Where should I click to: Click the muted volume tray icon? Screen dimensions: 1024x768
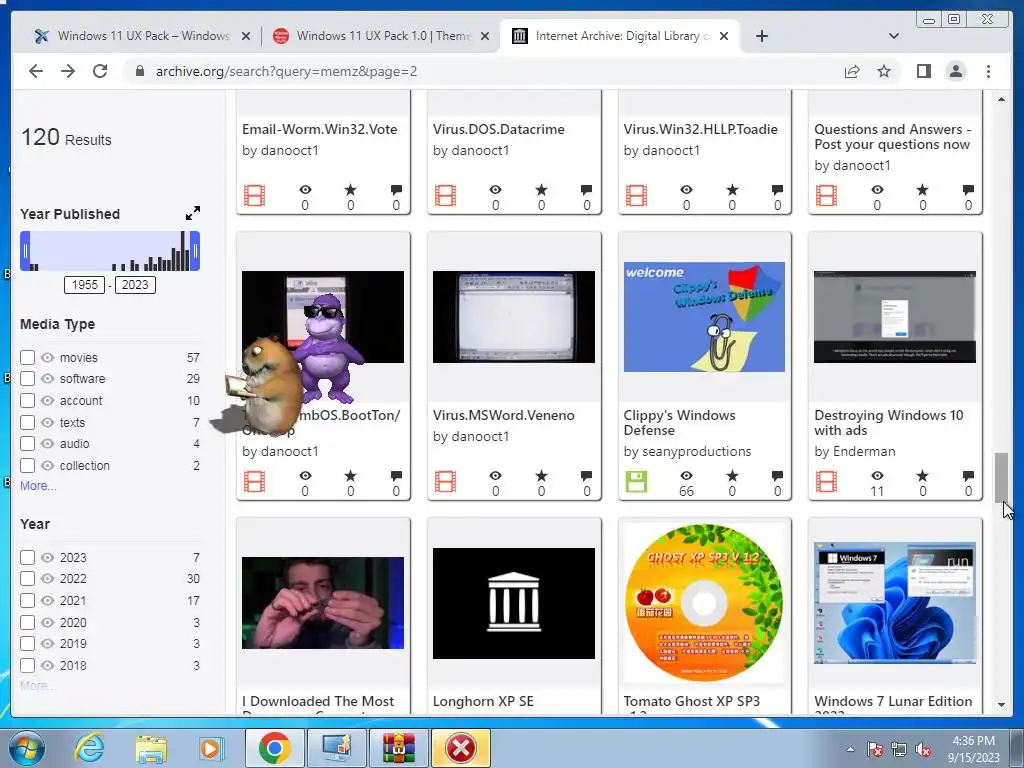click(923, 749)
